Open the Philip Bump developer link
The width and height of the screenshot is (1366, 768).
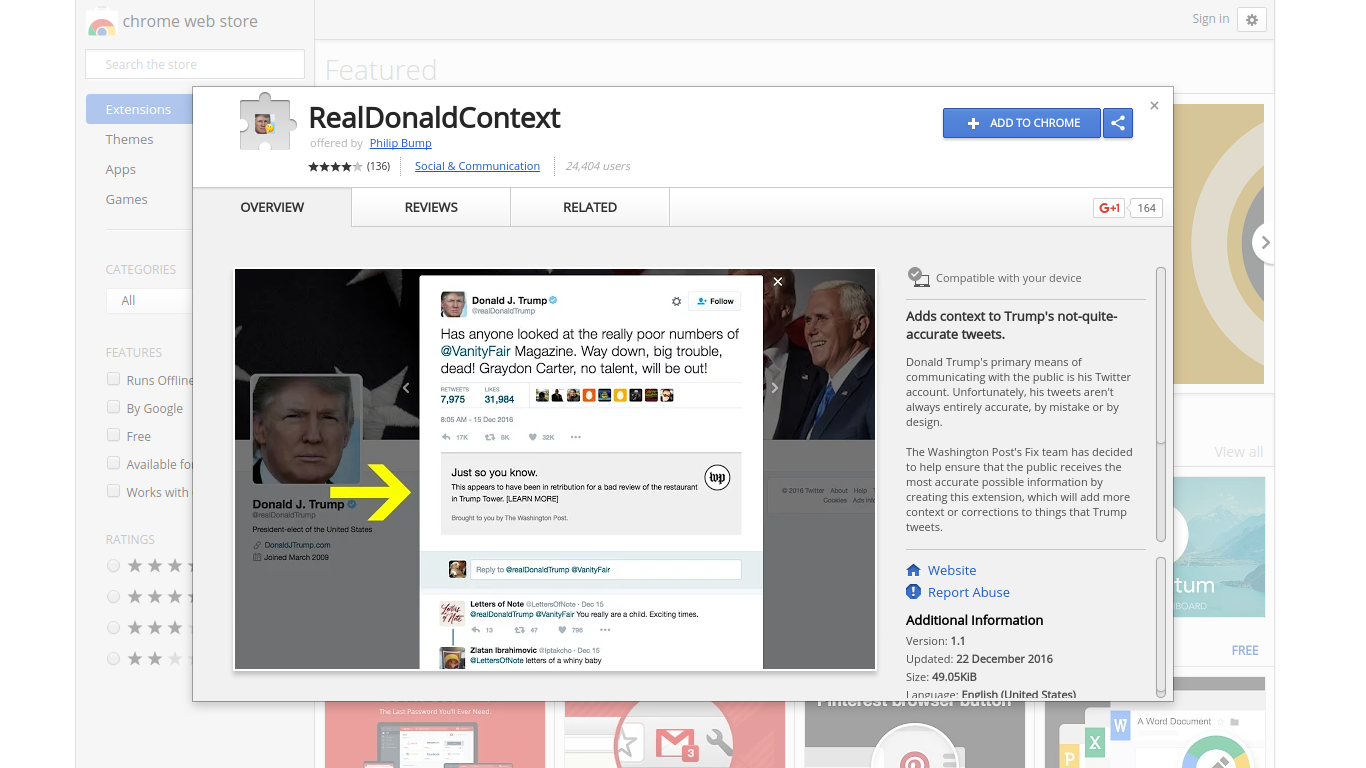click(401, 143)
